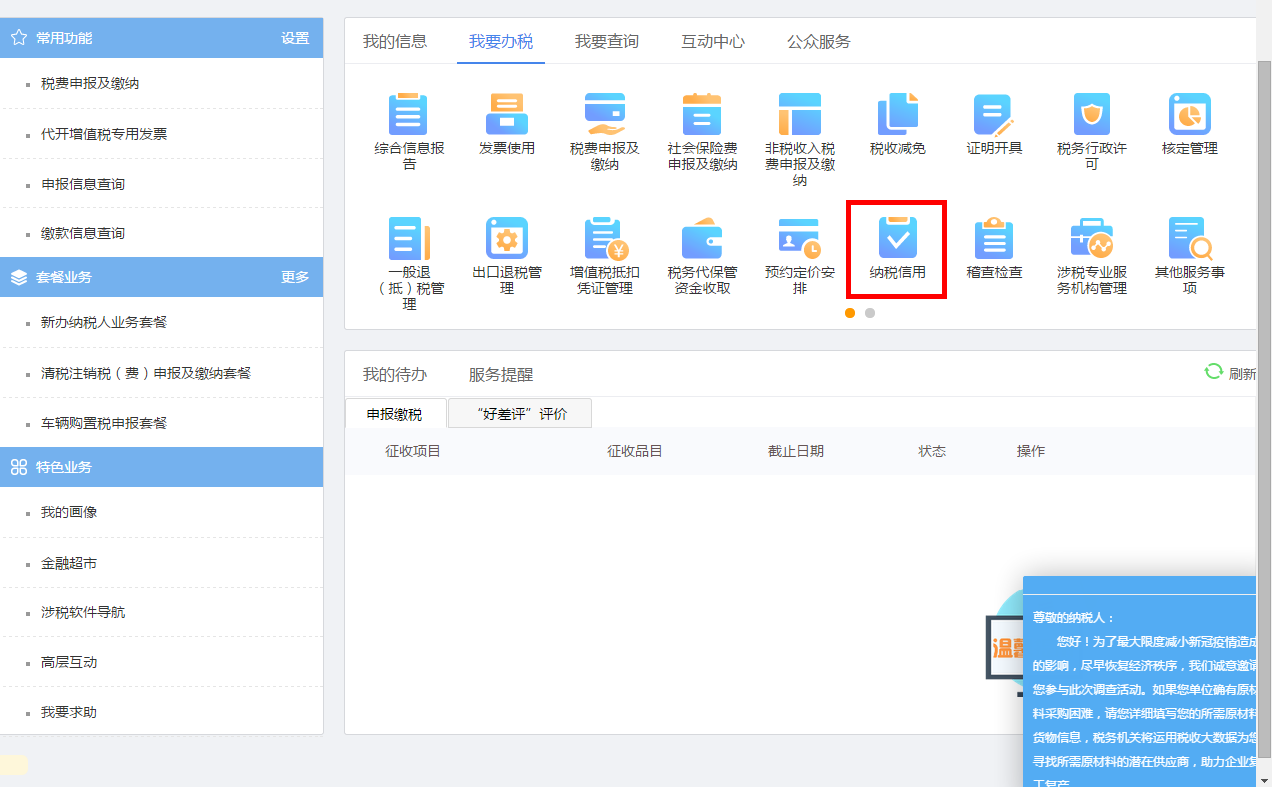1272x789 pixels.
Task: Switch to 我的待办 tab
Action: click(x=395, y=375)
